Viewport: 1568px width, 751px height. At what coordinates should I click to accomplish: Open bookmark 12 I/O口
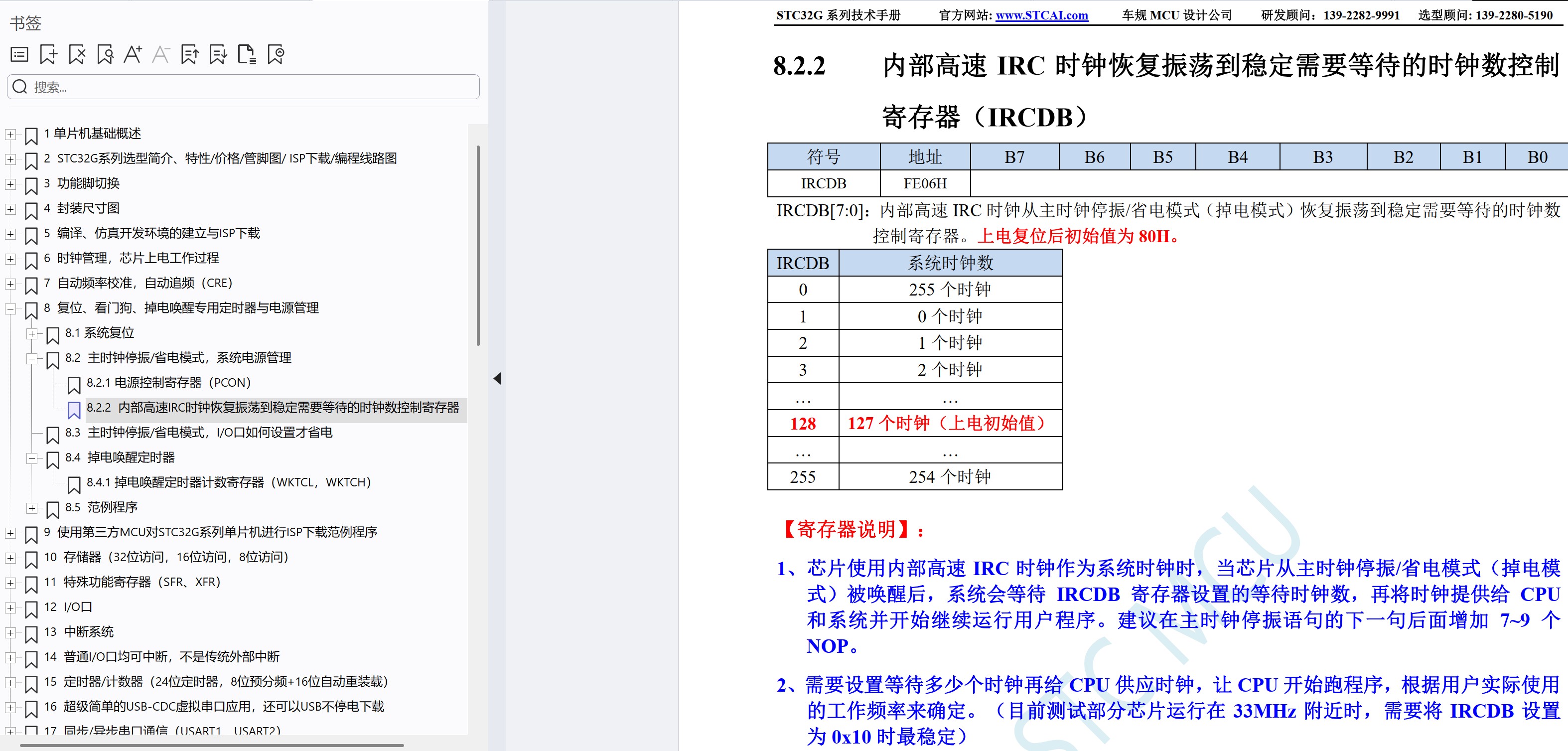click(68, 607)
